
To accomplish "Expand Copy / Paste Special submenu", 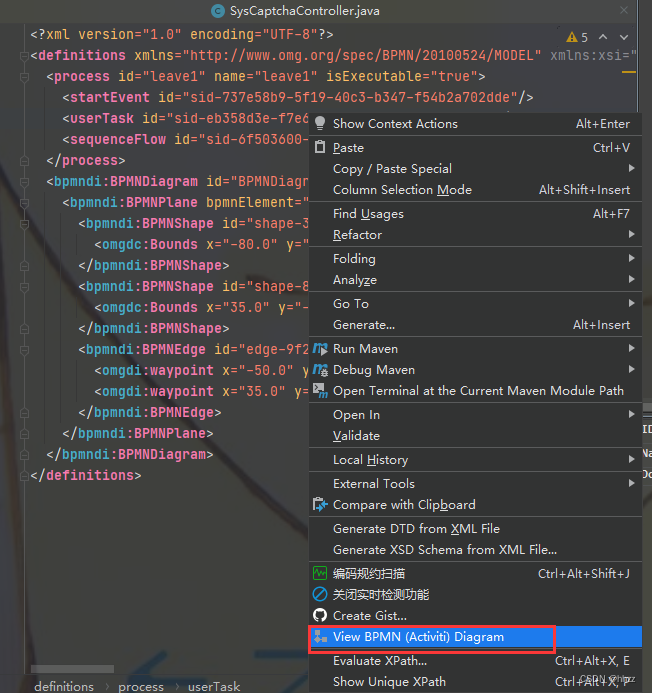I will point(475,169).
